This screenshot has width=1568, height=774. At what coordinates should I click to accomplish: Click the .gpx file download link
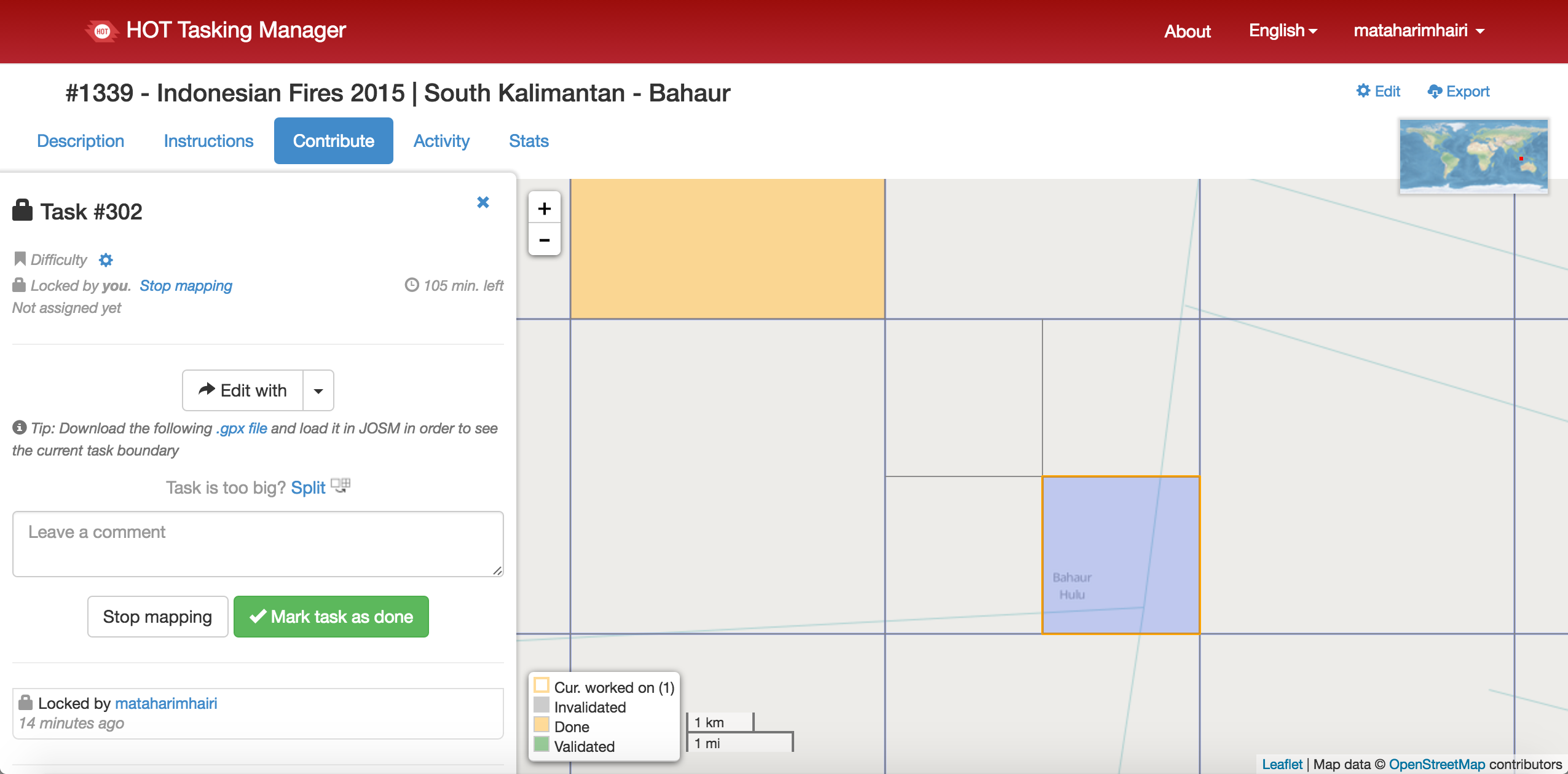coord(242,428)
